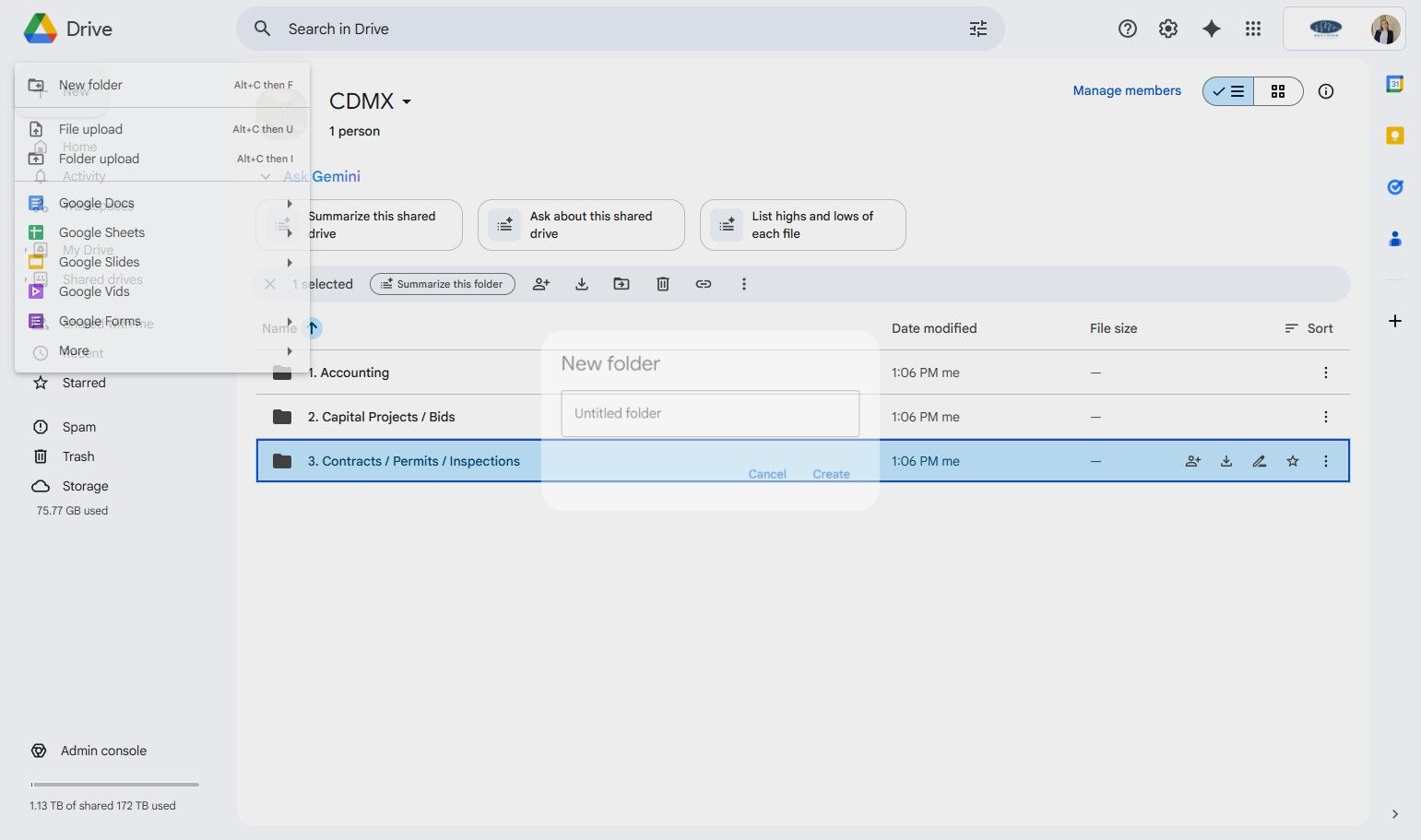
Task: Open Drive settings gear
Action: pos(1168,29)
